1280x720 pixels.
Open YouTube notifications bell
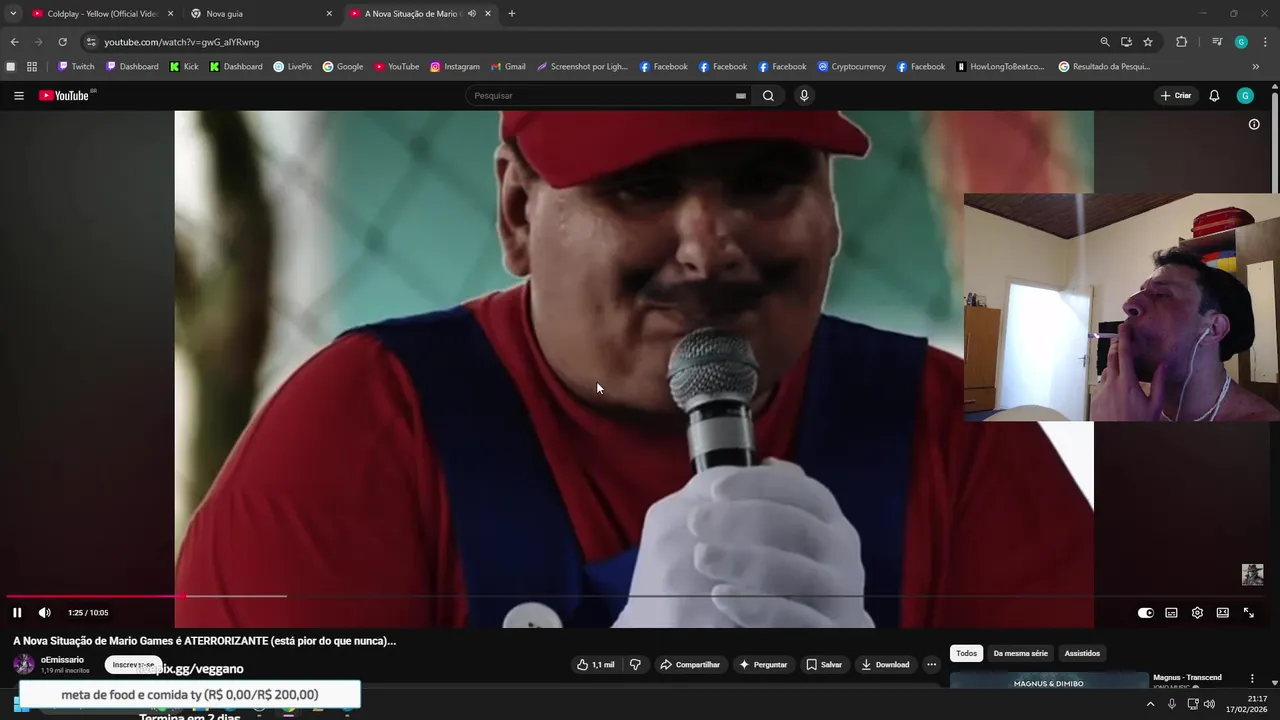pos(1214,96)
